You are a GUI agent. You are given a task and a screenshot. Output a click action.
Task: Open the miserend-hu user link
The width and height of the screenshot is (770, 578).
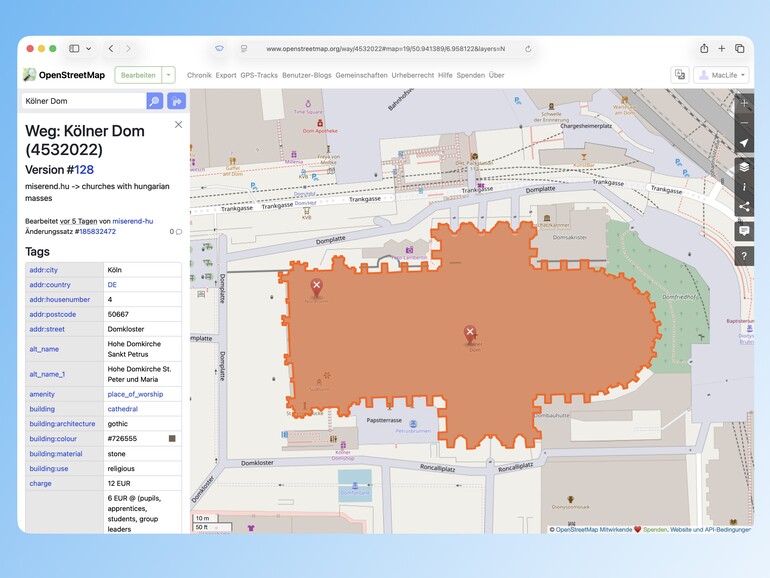click(133, 221)
